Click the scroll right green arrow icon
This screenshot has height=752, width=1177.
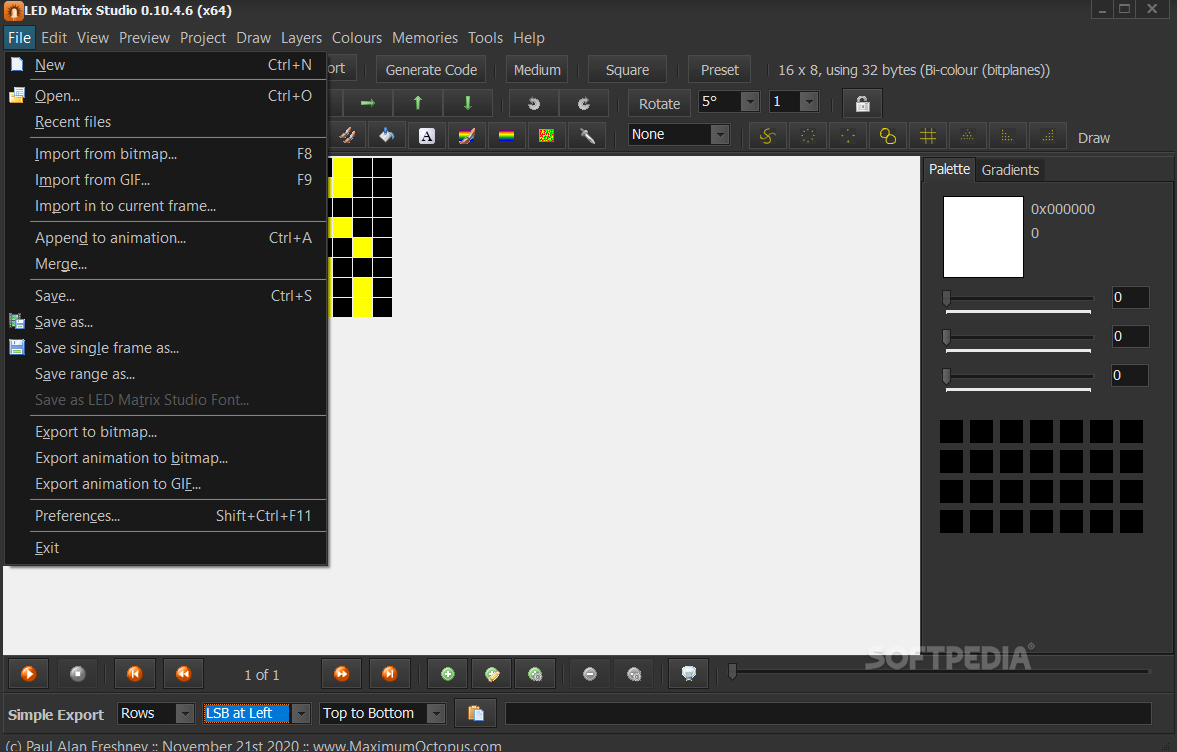pos(368,103)
